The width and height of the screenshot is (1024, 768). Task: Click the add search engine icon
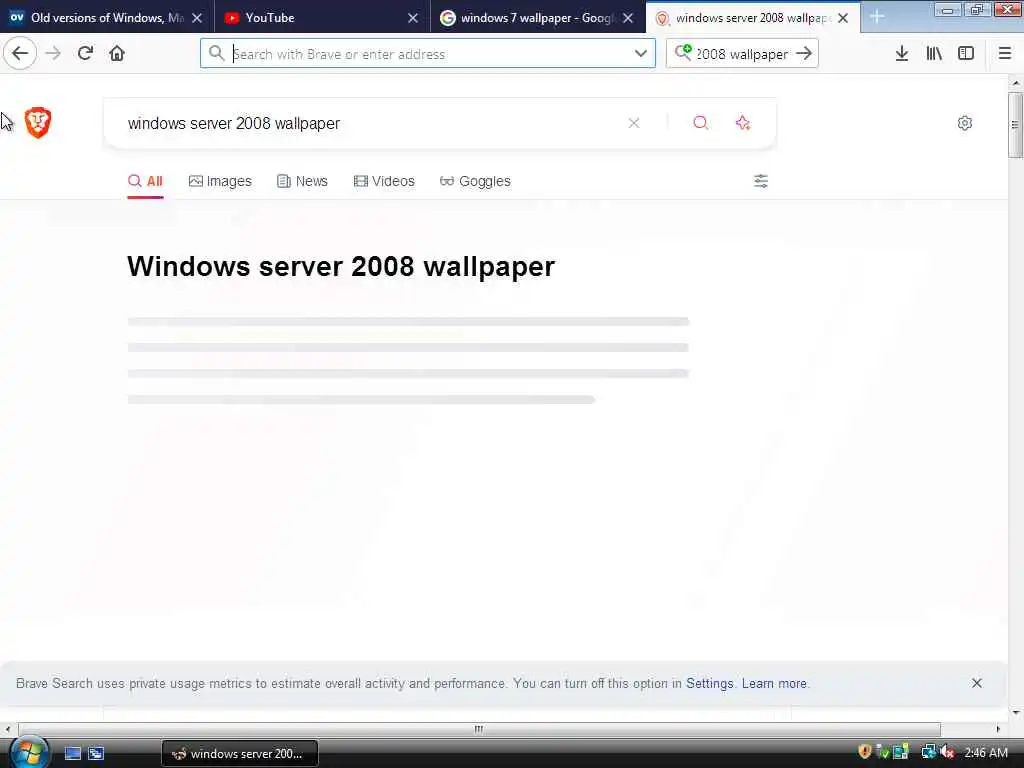point(682,52)
